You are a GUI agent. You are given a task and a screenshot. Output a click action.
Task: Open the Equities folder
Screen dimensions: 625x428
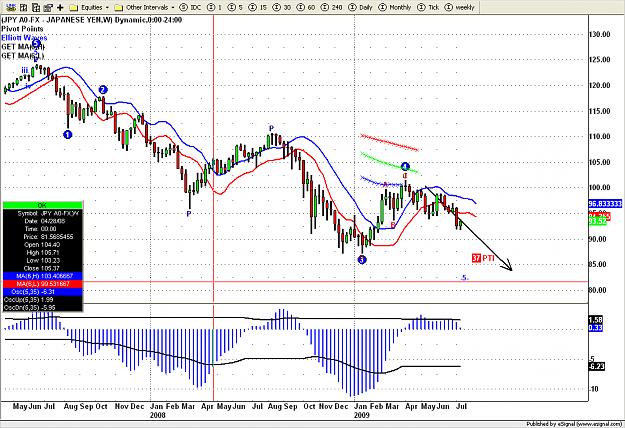click(86, 7)
